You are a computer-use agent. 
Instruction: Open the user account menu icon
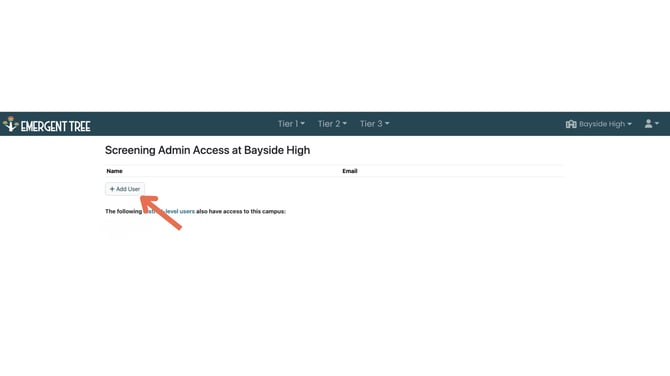coord(651,124)
